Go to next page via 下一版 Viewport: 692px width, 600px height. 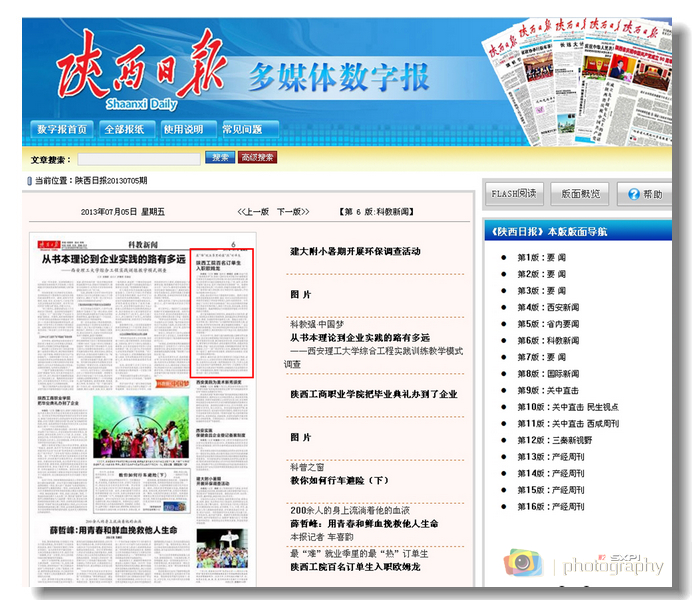point(292,212)
